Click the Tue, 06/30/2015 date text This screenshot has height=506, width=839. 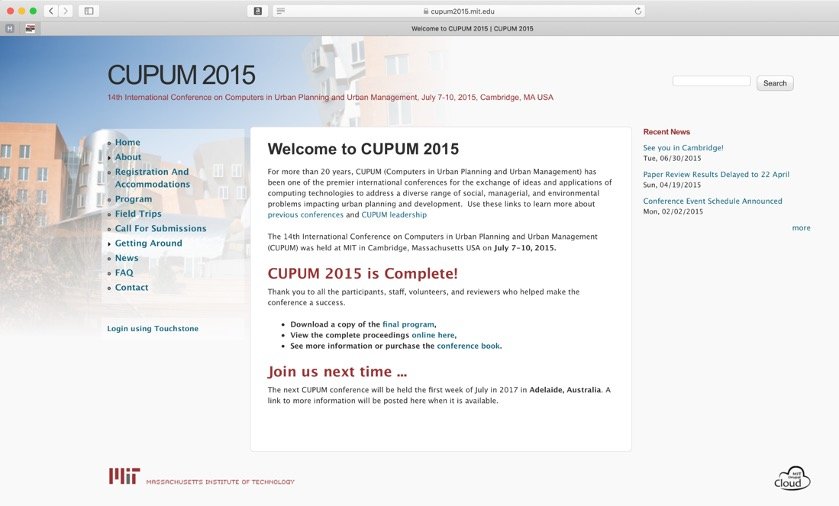point(672,158)
